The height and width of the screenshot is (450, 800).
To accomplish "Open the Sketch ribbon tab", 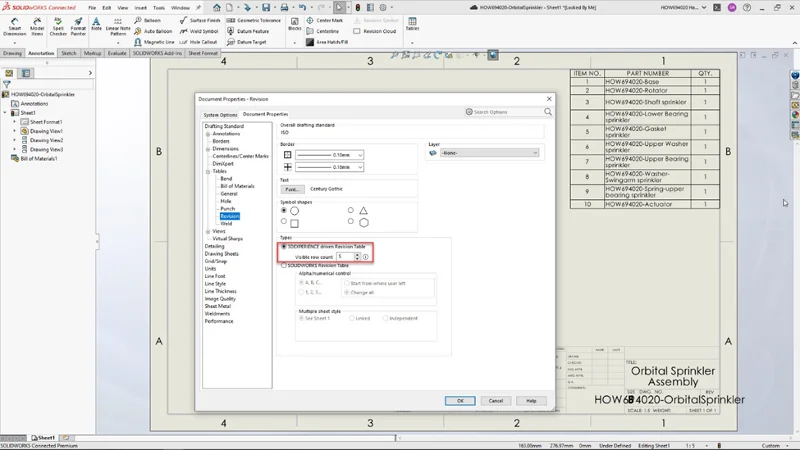I will (68, 53).
